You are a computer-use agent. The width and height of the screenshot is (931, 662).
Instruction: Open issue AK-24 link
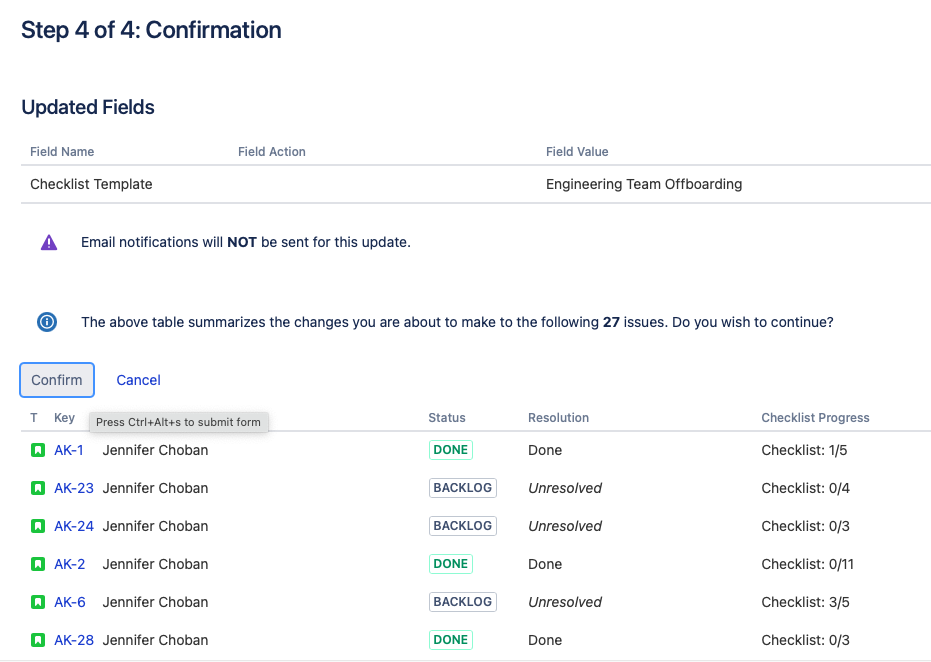[x=73, y=526]
